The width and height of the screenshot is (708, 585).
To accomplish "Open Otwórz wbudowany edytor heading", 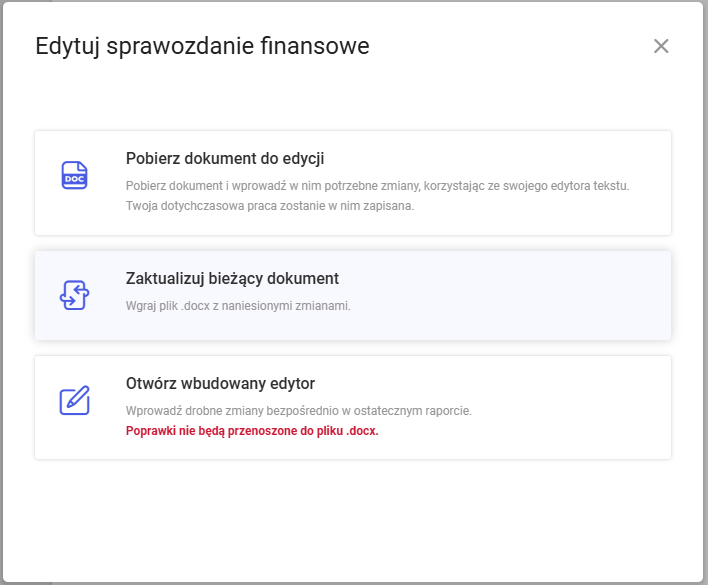I will click(220, 383).
